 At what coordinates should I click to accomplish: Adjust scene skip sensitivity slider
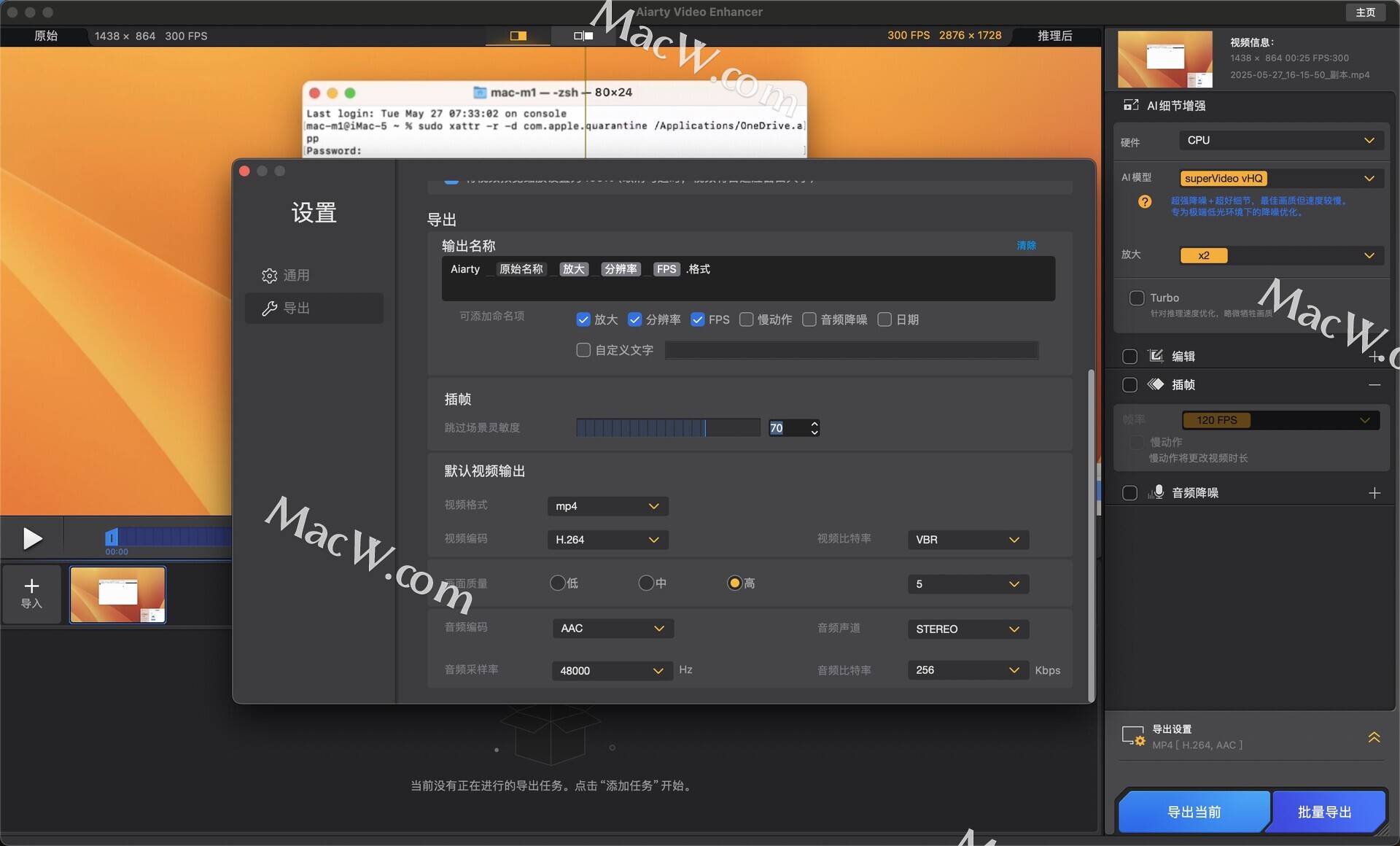668,427
